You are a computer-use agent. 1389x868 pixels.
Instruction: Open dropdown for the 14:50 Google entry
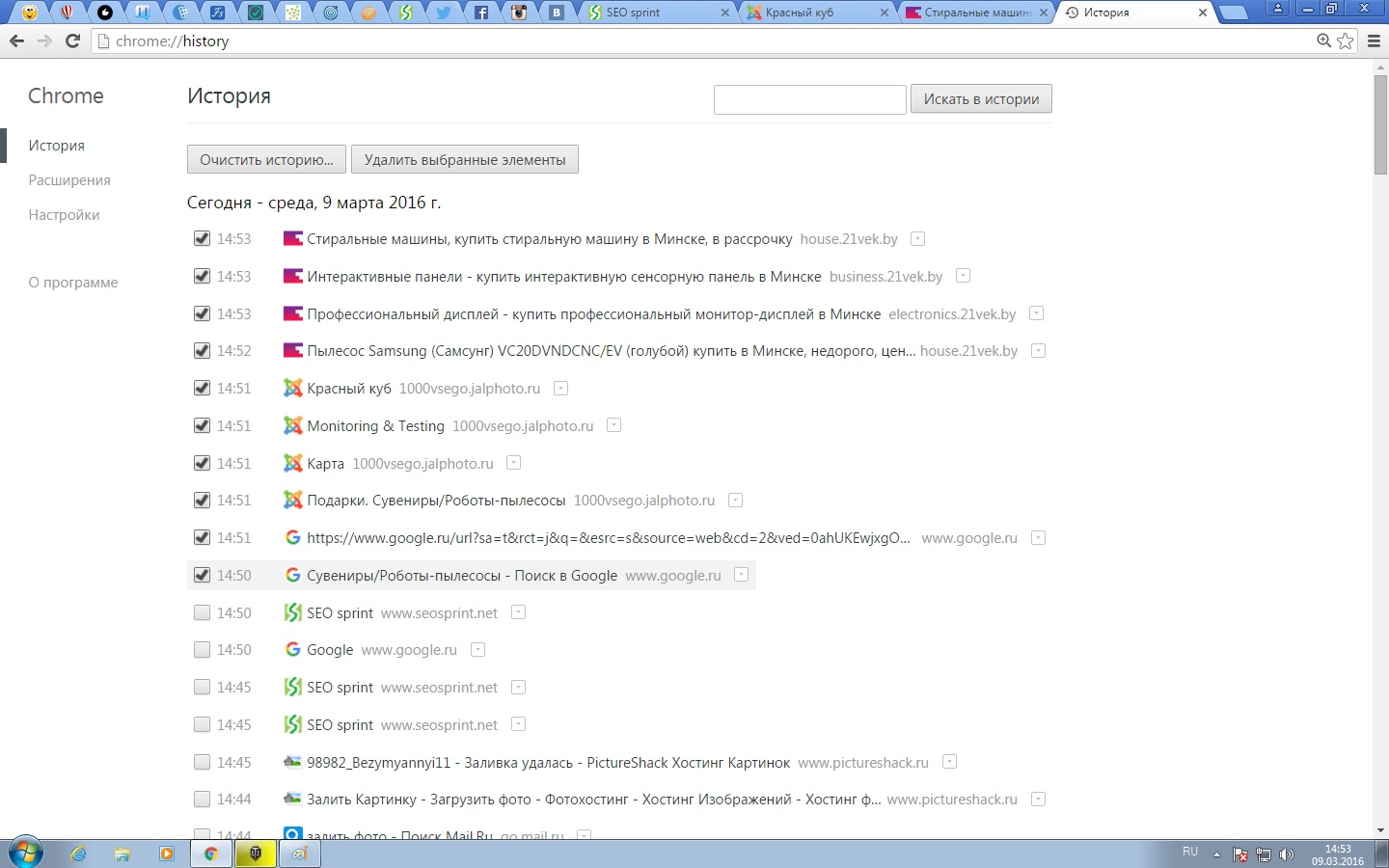(x=477, y=650)
